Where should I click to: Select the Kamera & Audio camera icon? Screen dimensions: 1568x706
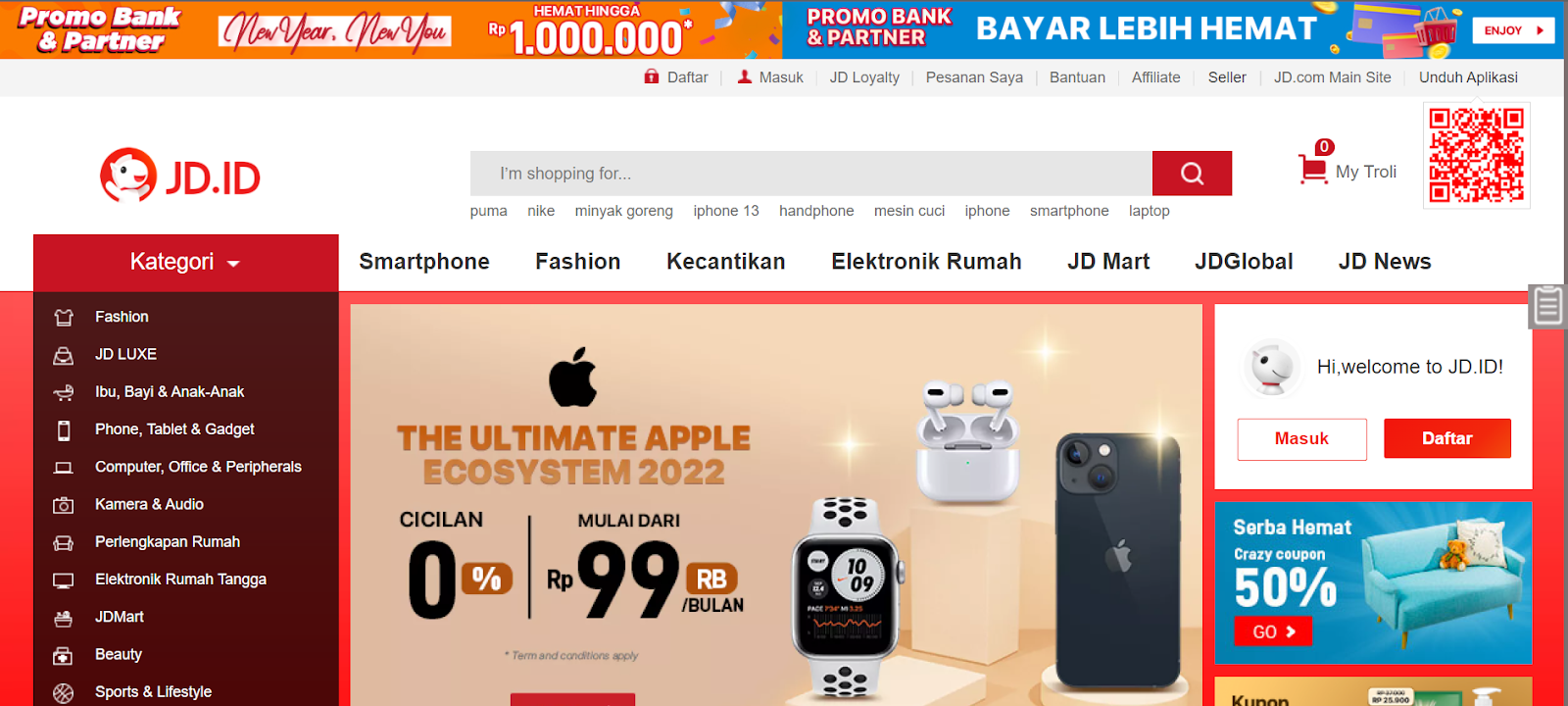click(64, 505)
